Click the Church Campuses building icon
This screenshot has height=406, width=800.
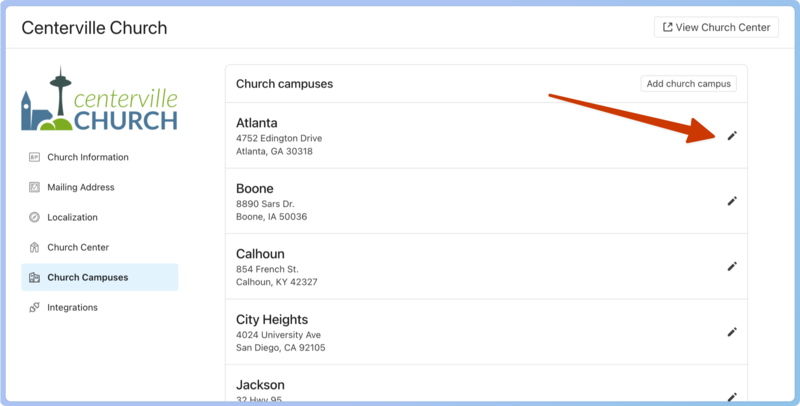(34, 277)
